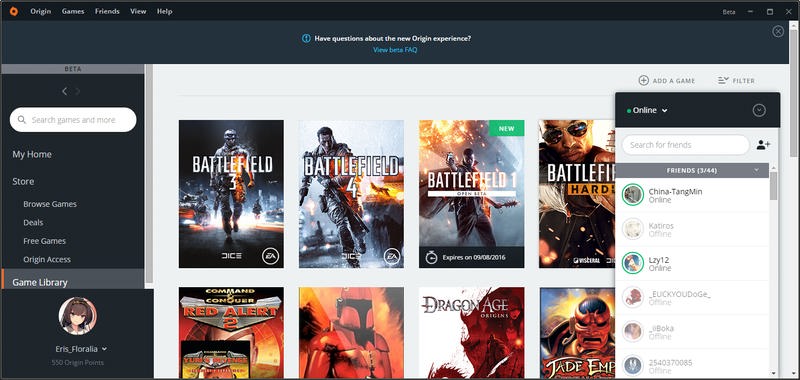The image size is (800, 380).
Task: Go forward using the right navigation arrow
Action: (78, 91)
